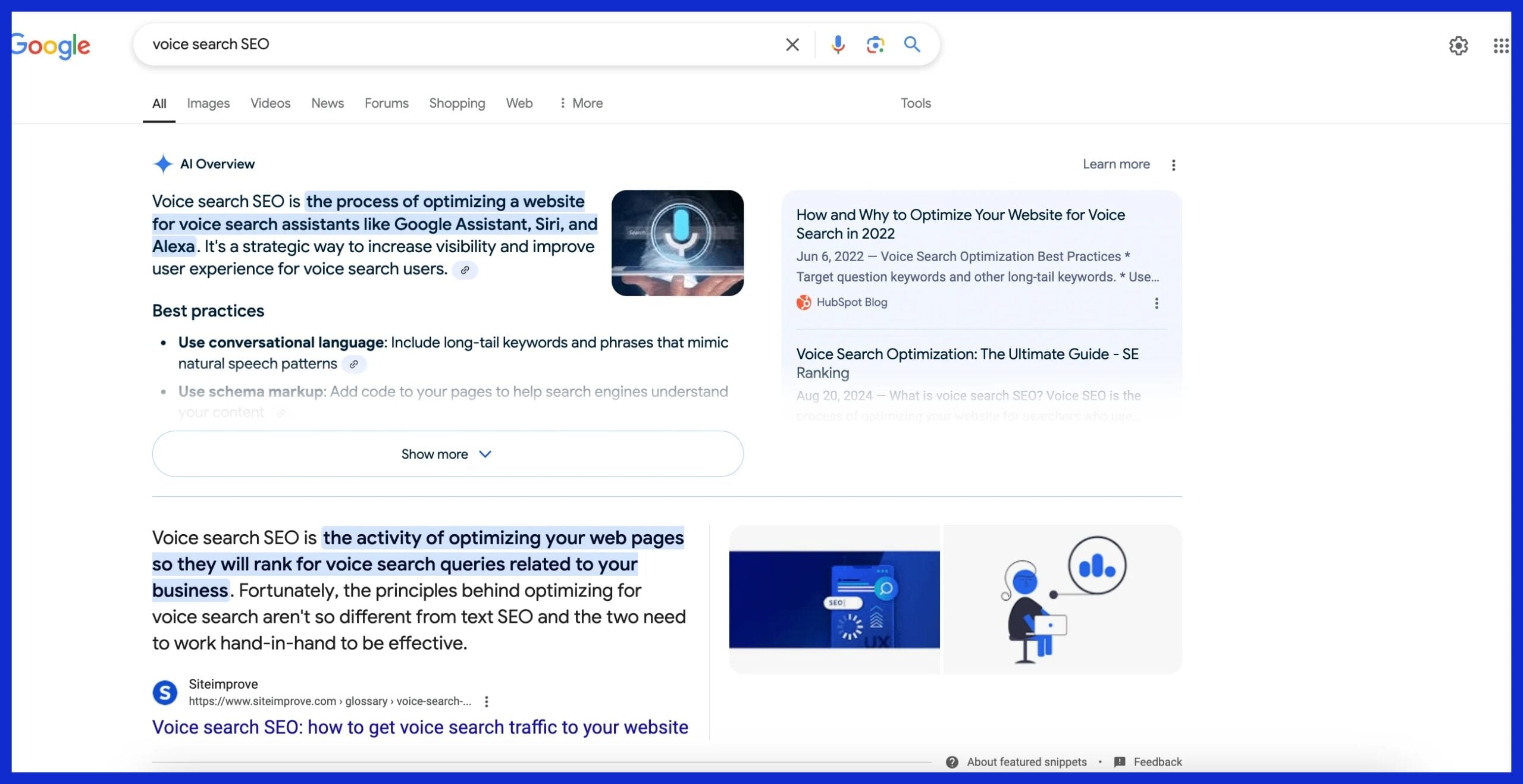
Task: Open Google Lens image search
Action: (875, 44)
